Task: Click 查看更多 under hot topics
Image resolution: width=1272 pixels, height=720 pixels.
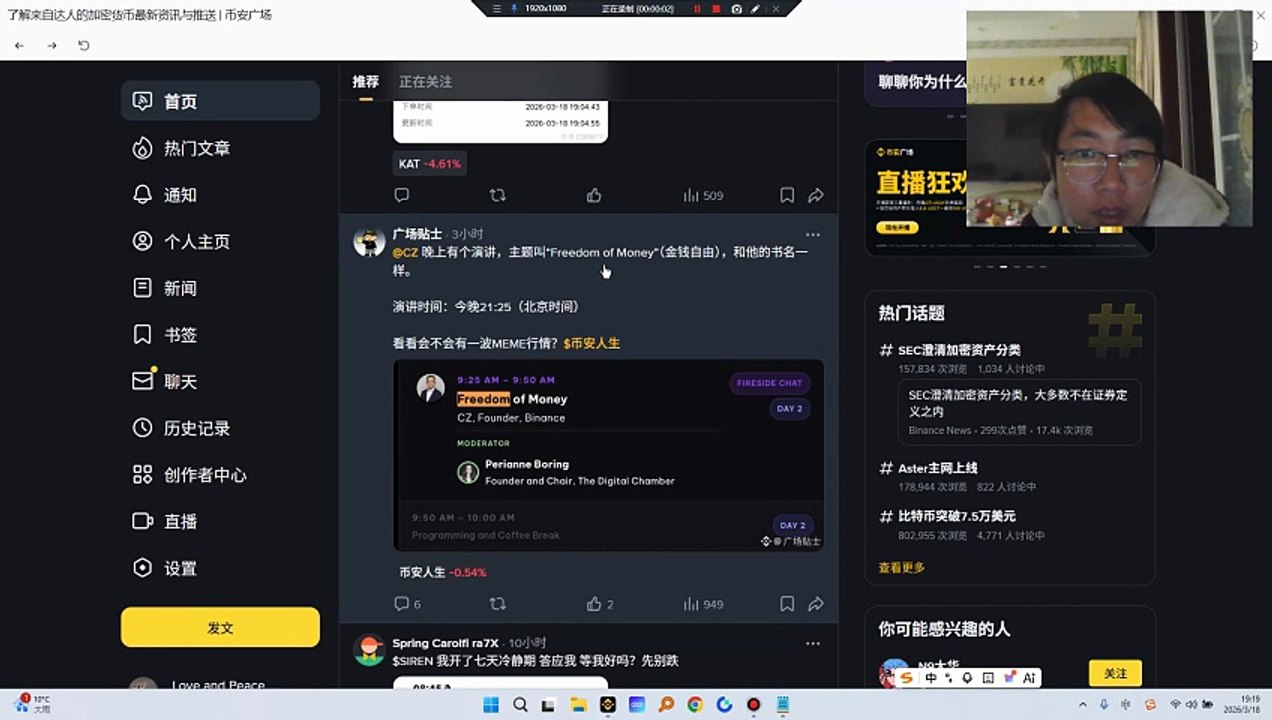Action: [x=902, y=567]
